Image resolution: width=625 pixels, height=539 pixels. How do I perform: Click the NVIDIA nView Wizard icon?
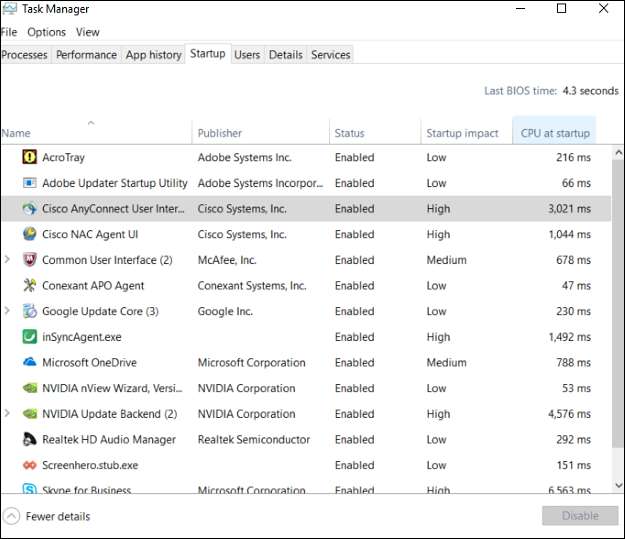(29, 388)
